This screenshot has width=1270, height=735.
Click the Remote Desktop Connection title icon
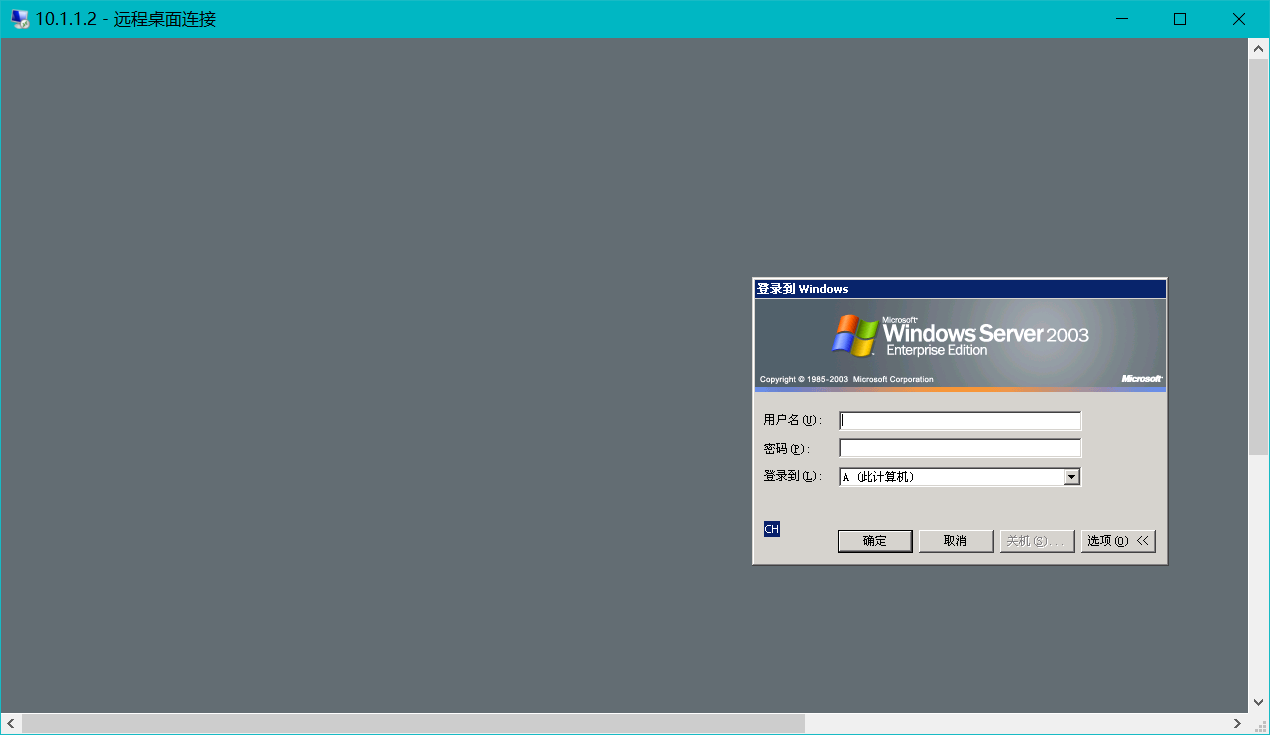coord(20,19)
